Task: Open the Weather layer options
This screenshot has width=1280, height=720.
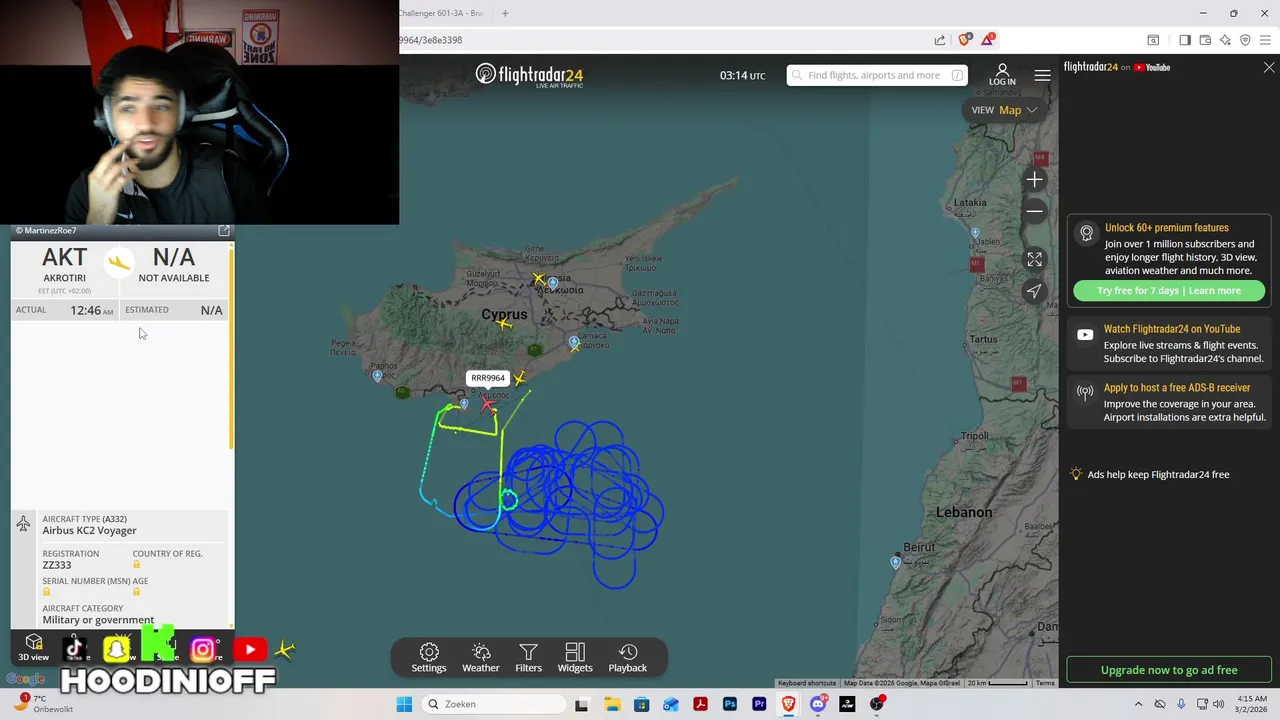Action: tap(480, 658)
